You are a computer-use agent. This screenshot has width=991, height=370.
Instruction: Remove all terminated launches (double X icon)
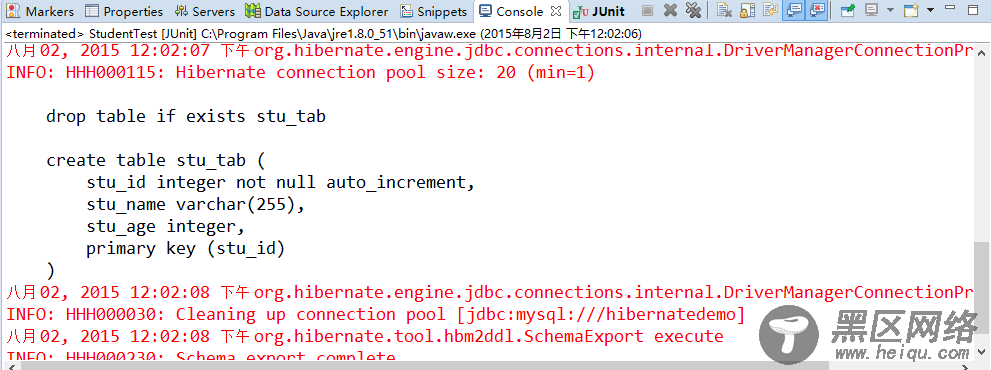[x=693, y=10]
